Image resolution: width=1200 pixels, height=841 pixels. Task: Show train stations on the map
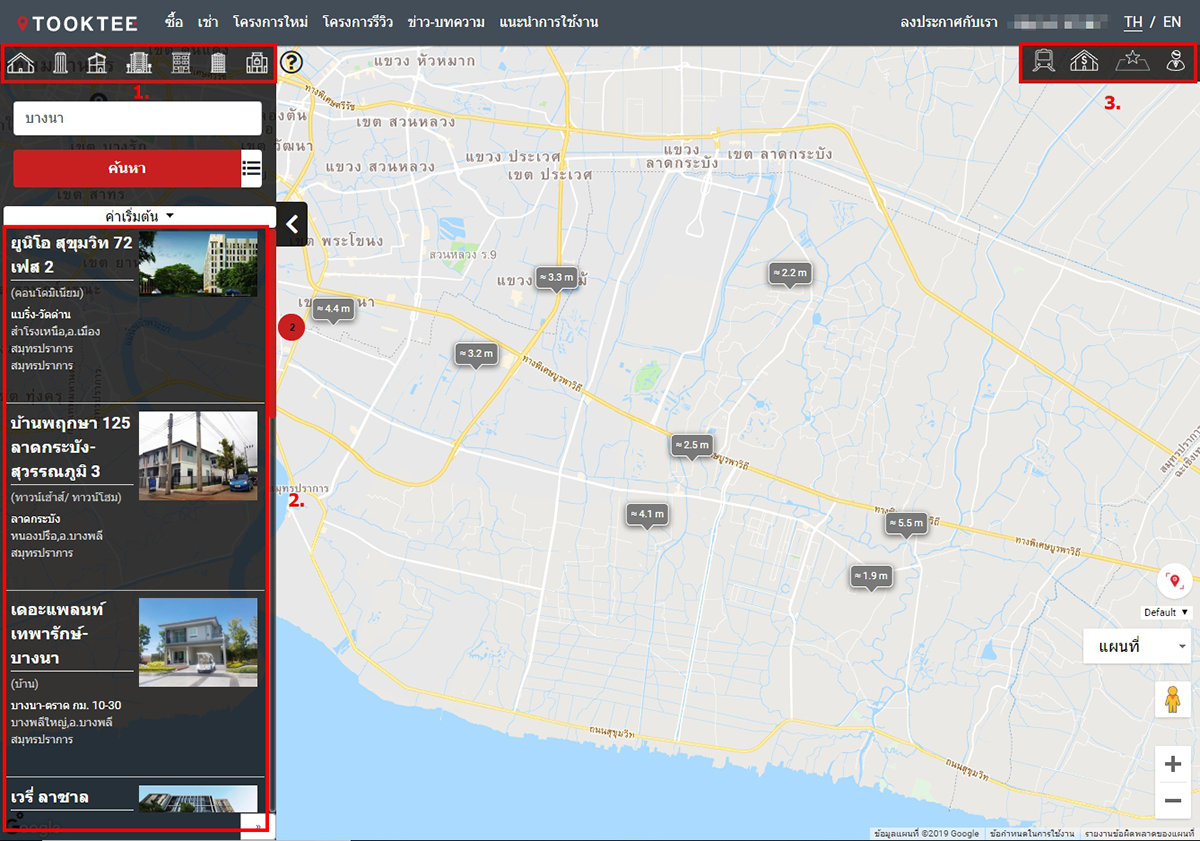coord(1044,62)
